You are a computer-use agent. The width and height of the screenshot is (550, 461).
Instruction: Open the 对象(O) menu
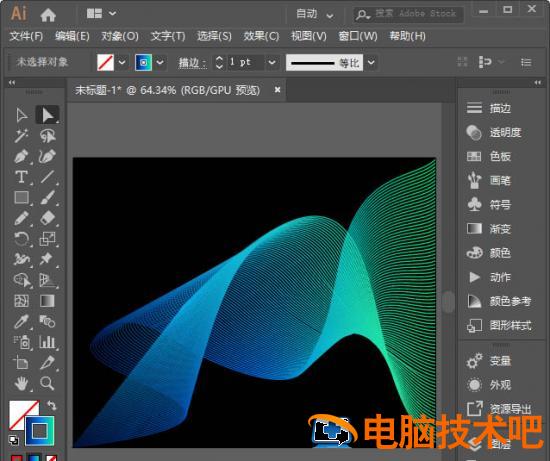tap(120, 36)
